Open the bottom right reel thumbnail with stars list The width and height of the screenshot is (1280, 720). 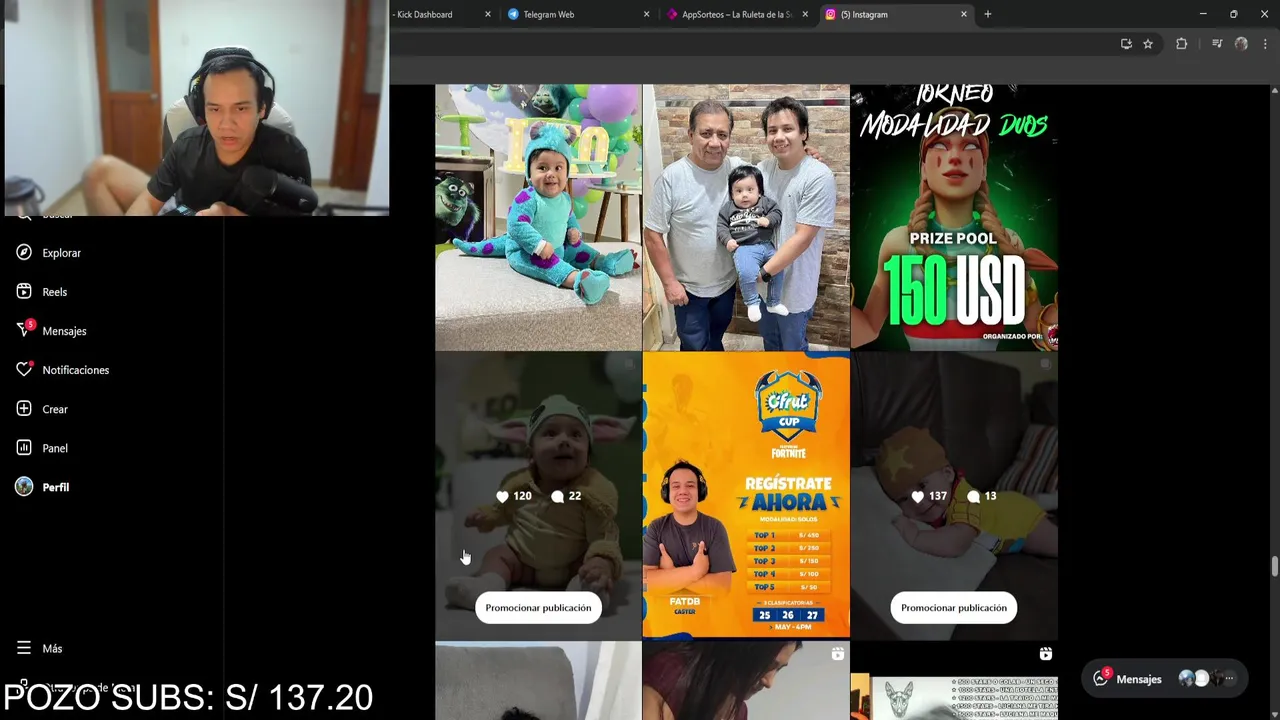[x=954, y=680]
